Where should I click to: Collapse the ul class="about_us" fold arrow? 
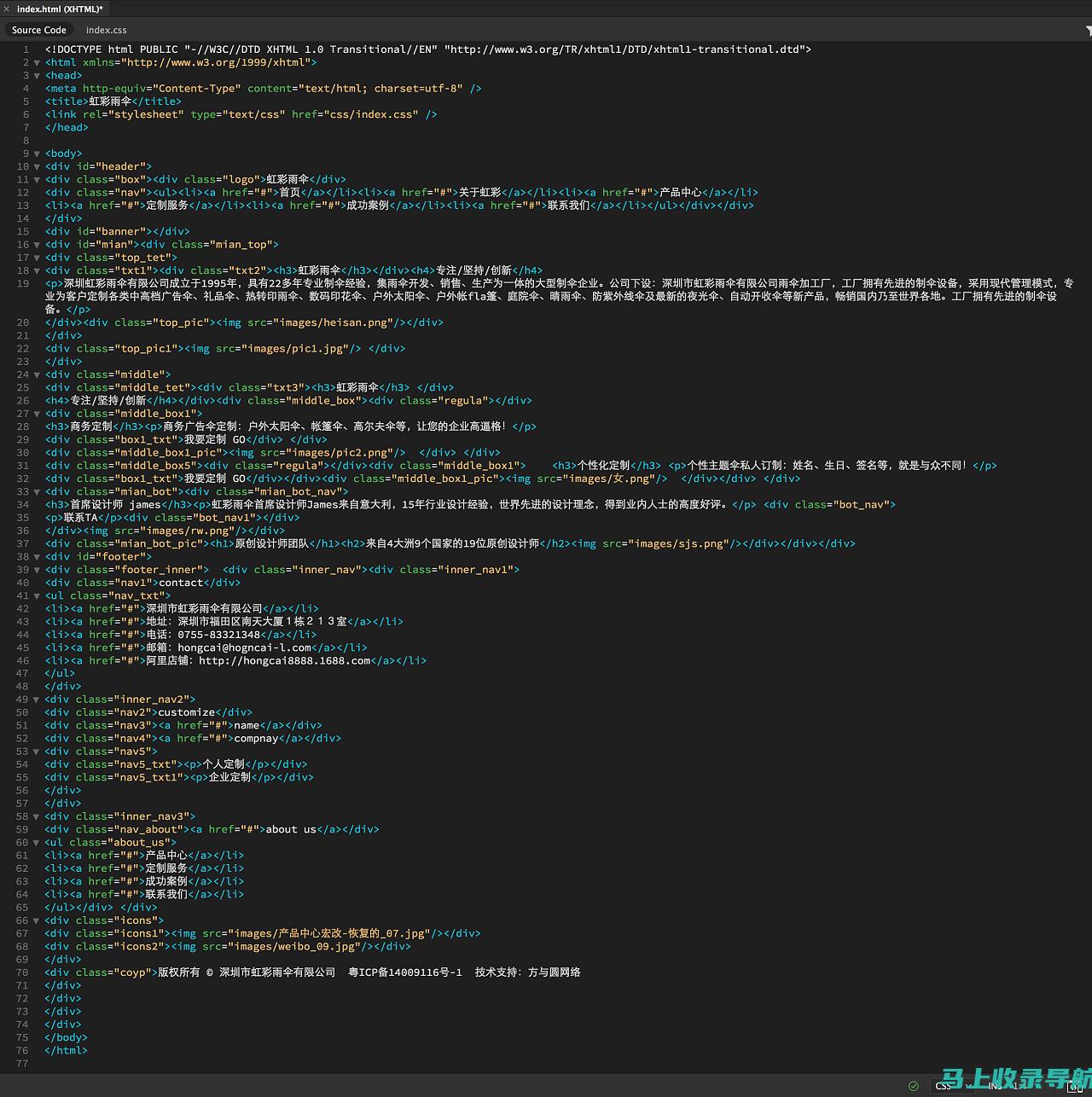point(37,842)
